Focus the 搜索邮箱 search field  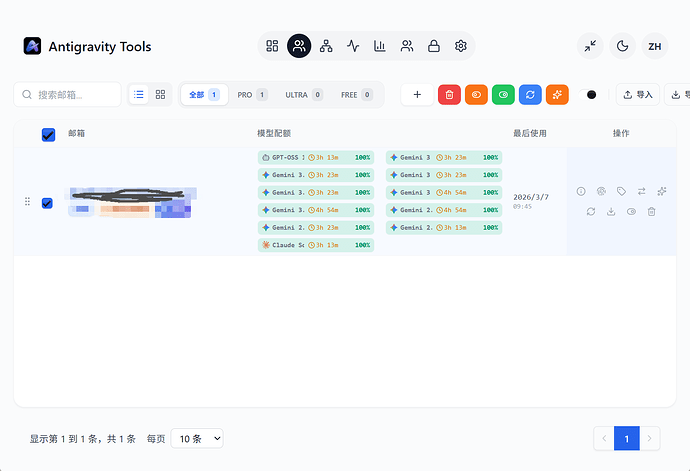[x=67, y=95]
